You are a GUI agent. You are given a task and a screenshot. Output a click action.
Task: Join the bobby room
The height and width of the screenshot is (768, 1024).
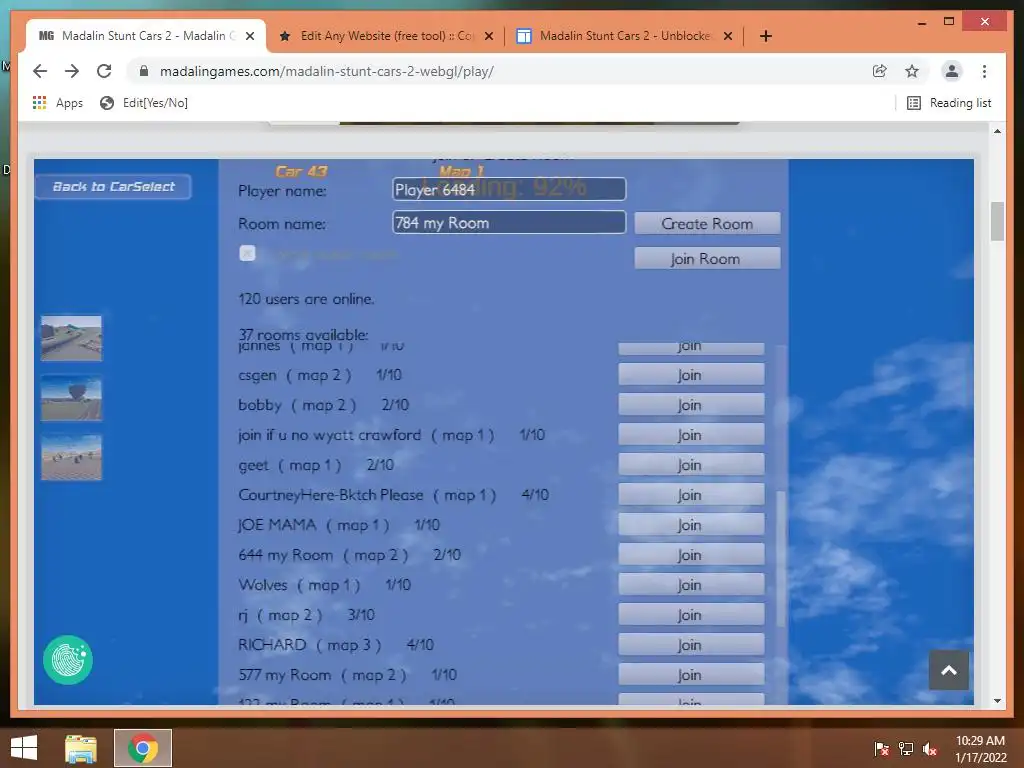pyautogui.click(x=691, y=405)
